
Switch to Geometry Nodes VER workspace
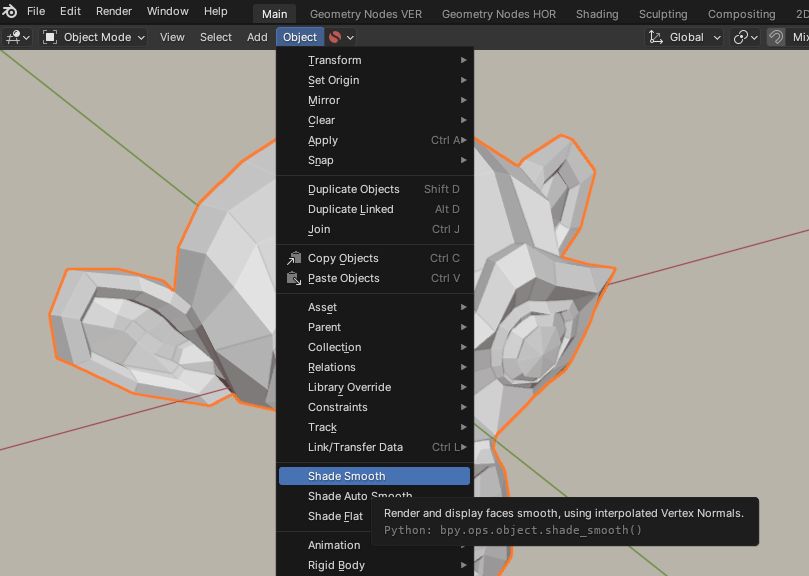coord(366,14)
